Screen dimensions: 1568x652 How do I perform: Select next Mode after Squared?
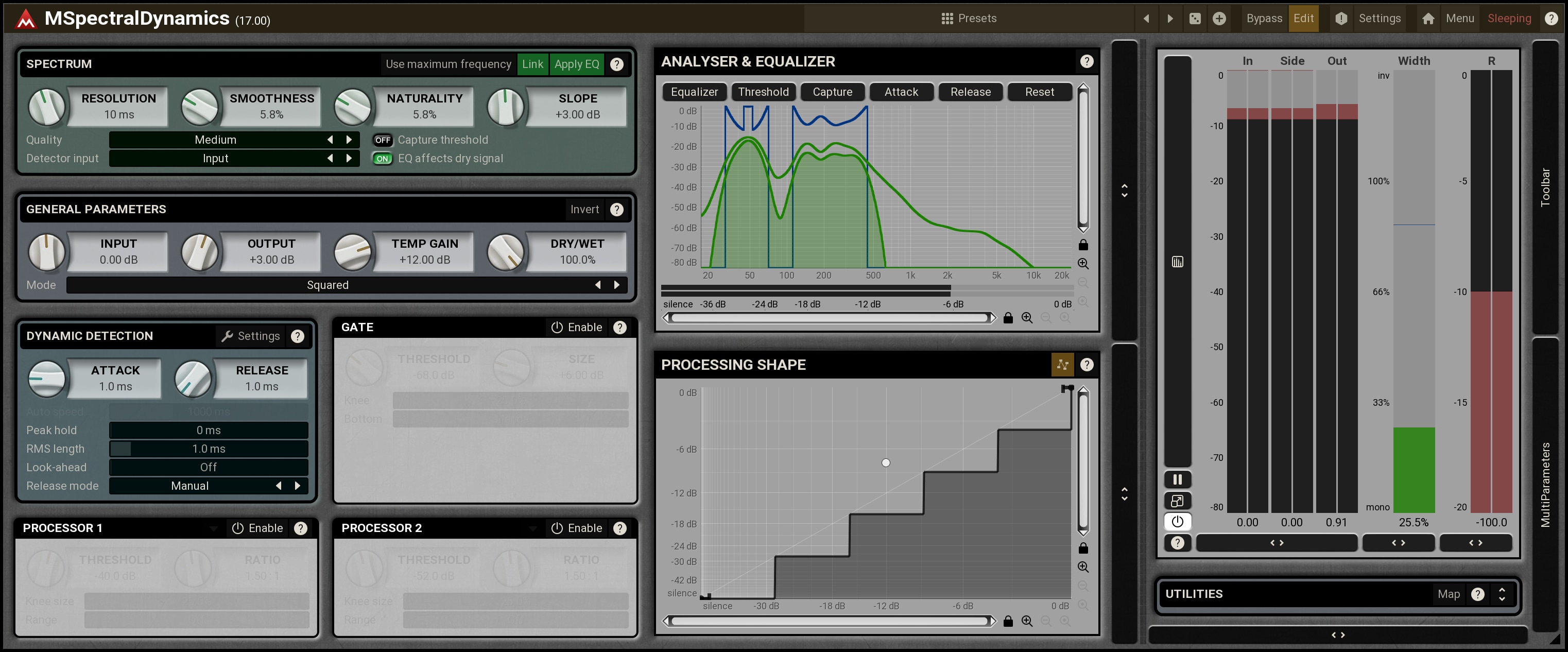coord(616,285)
